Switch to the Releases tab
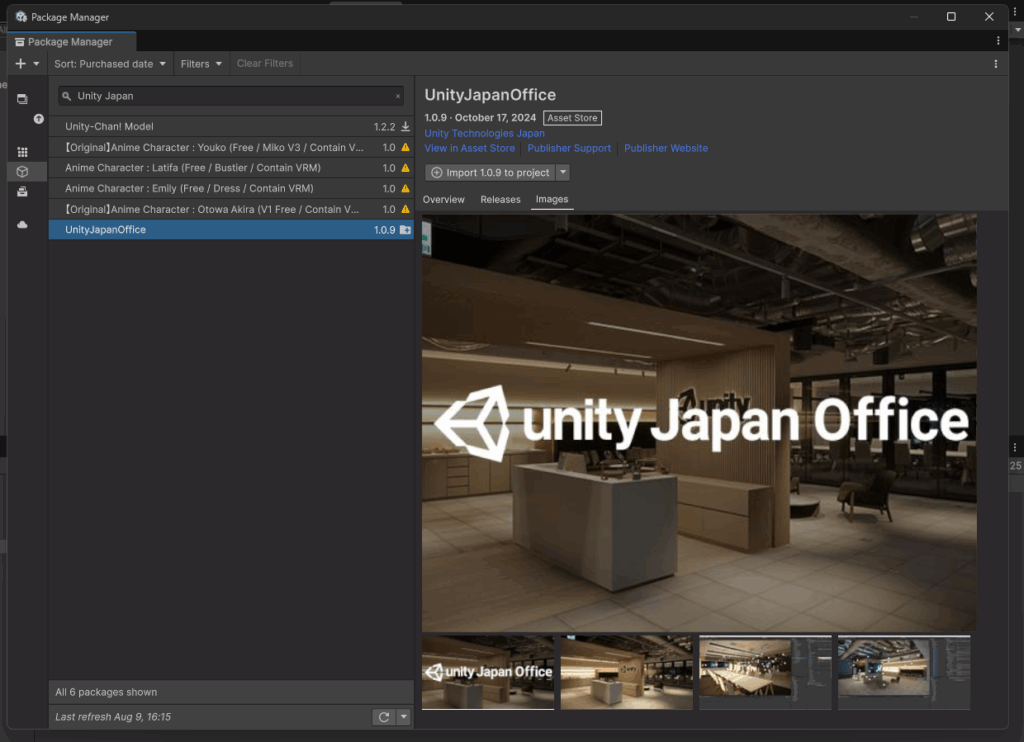Image resolution: width=1024 pixels, height=742 pixels. [x=500, y=199]
